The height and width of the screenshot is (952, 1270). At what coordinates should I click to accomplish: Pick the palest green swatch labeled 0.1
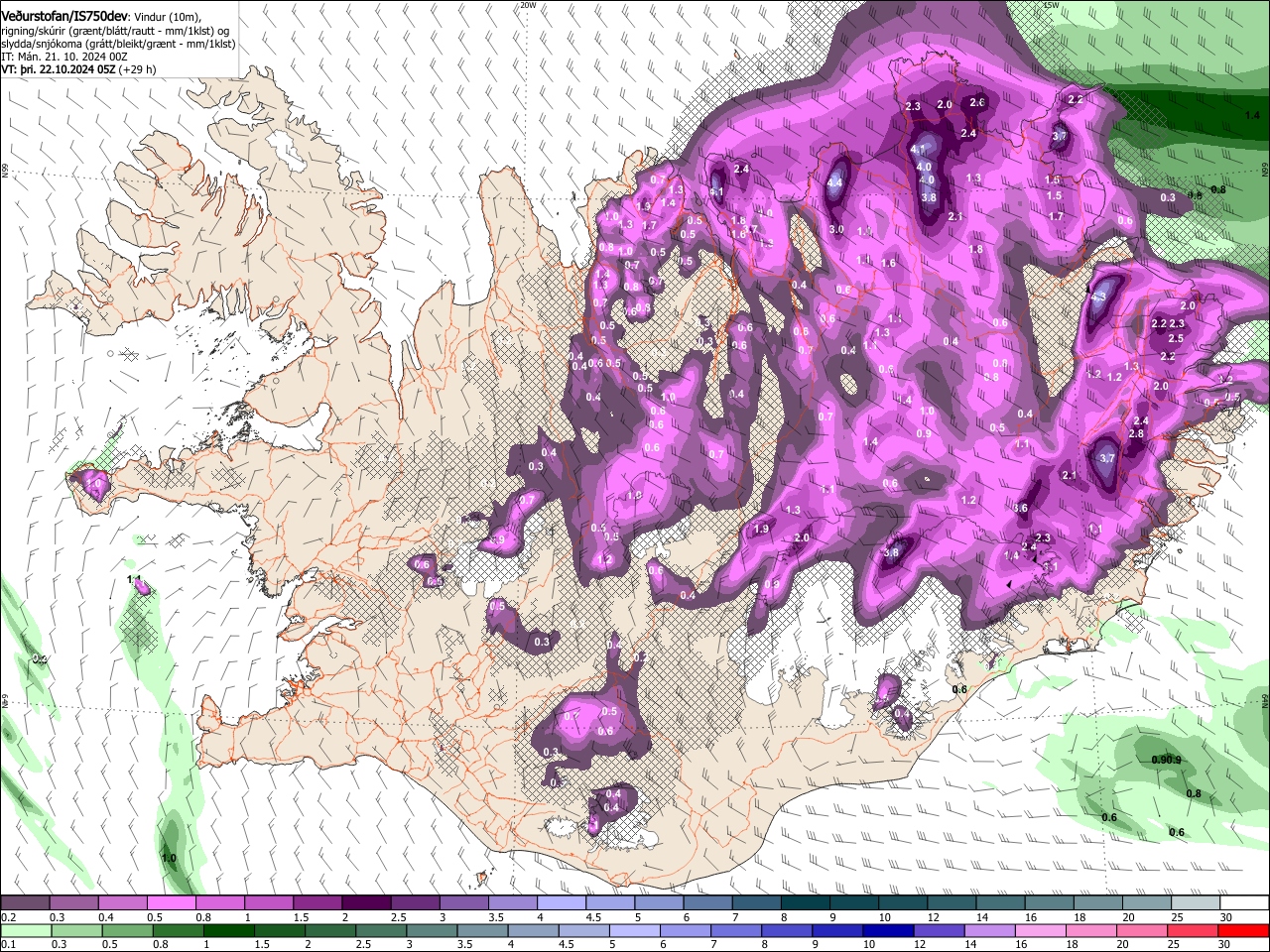tap(26, 930)
